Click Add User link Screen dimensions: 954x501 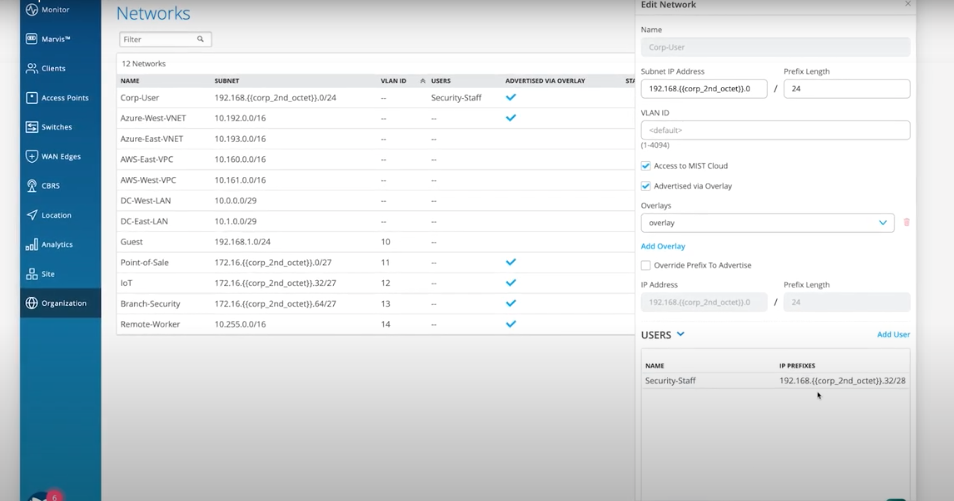click(x=893, y=334)
